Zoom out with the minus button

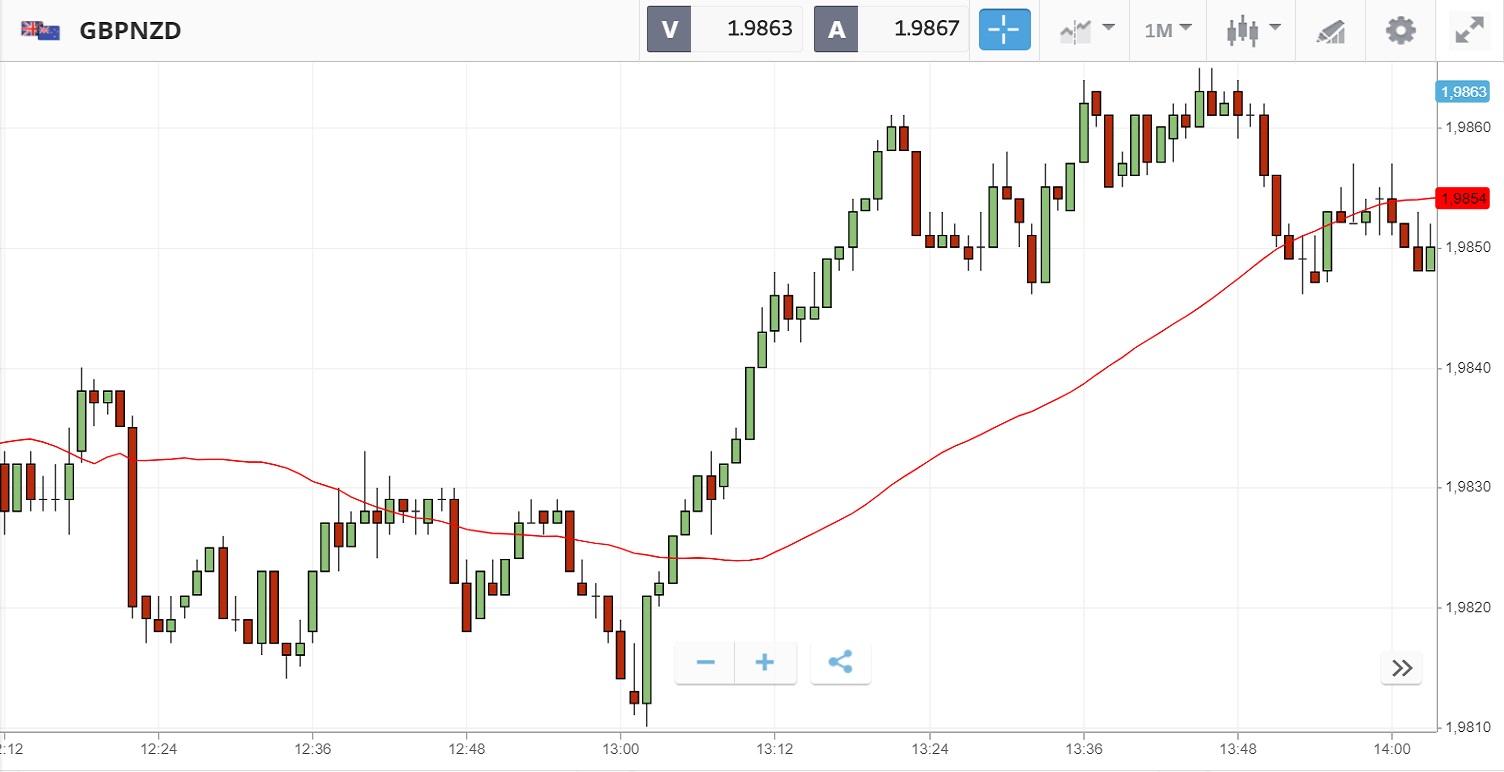[x=706, y=663]
